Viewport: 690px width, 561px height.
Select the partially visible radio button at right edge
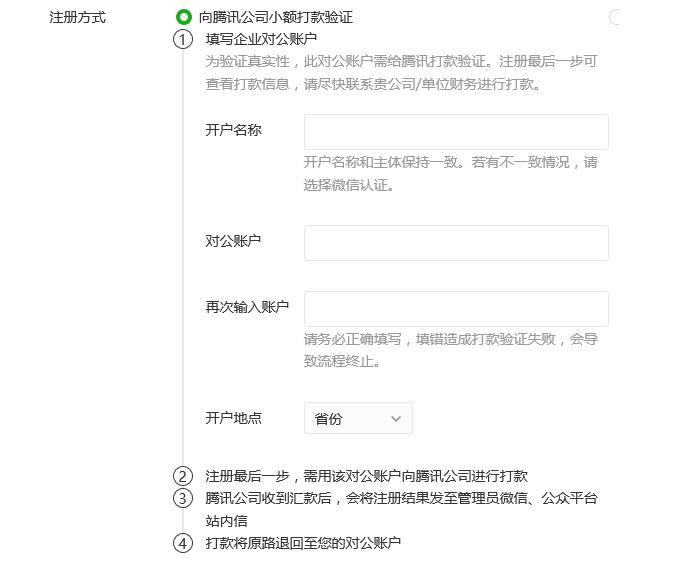pos(615,17)
